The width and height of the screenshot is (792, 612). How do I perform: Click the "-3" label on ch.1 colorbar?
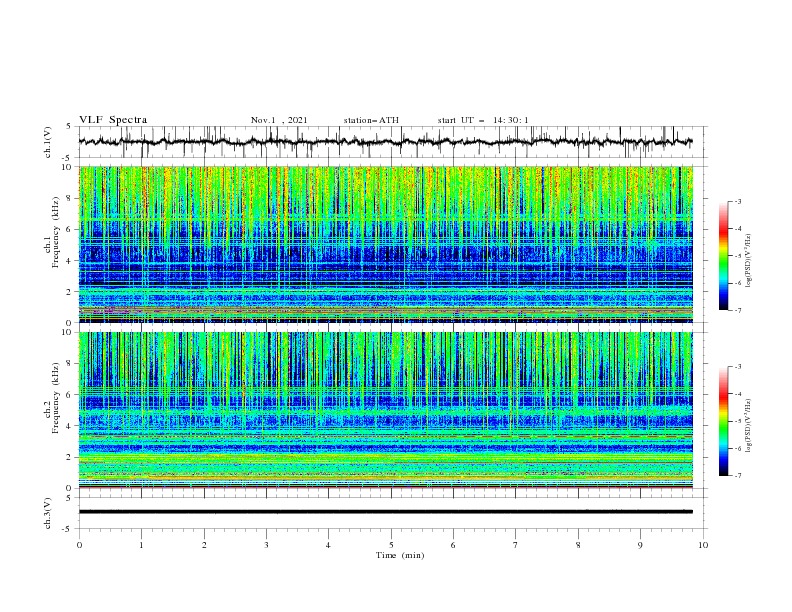click(737, 201)
